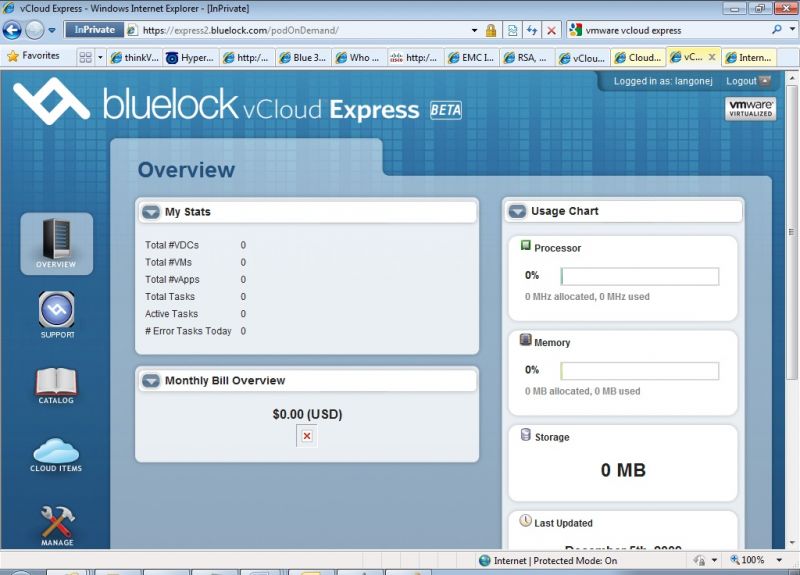This screenshot has height=575, width=800.
Task: Click the Processor usage bar
Action: tap(640, 276)
